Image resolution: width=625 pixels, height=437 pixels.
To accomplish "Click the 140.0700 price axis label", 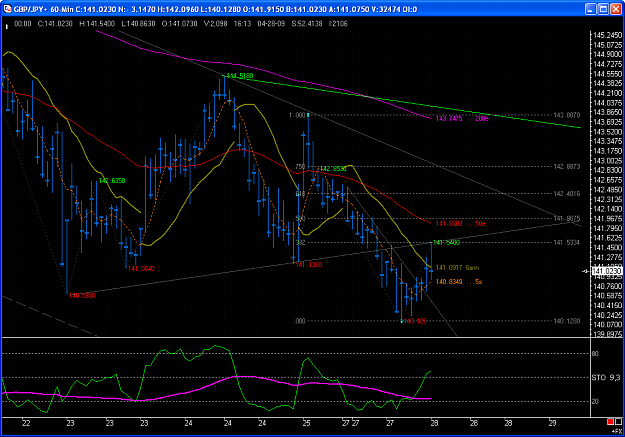I will pos(607,325).
